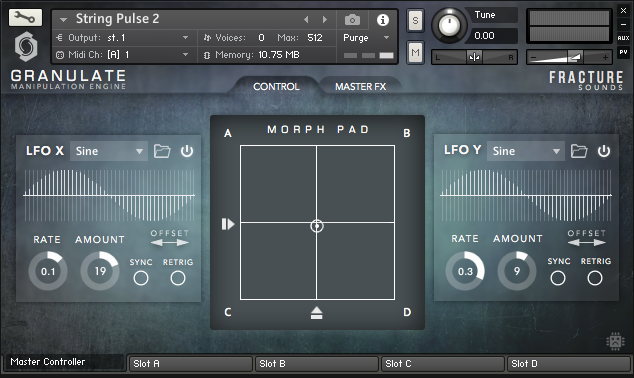
Task: Enable LFO X Sync
Action: point(141,278)
